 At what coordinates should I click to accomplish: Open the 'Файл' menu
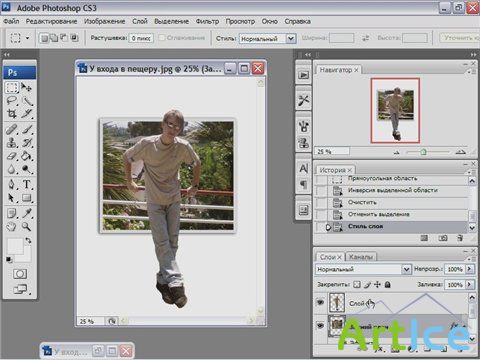point(11,21)
